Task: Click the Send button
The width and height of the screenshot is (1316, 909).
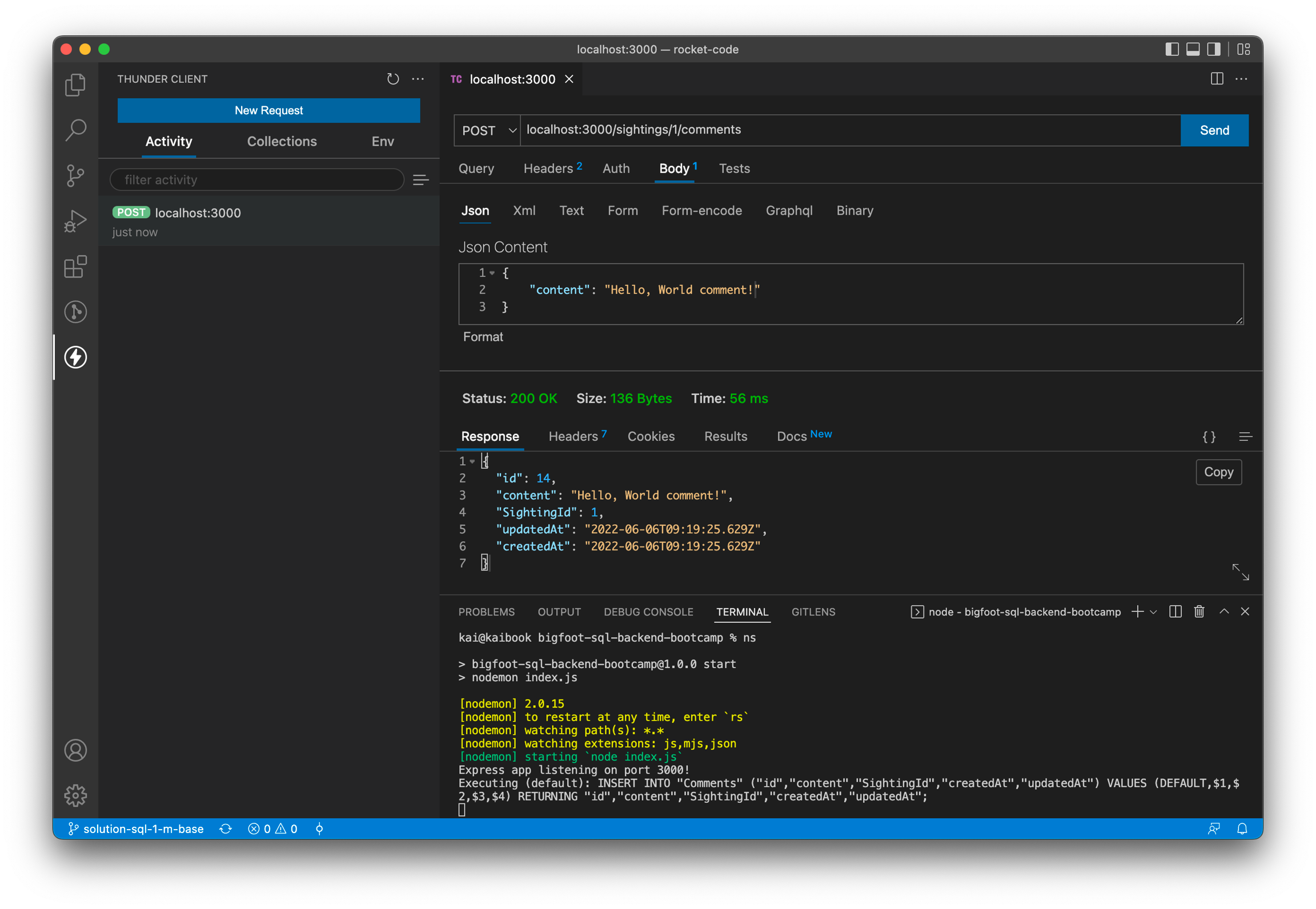Action: [x=1214, y=130]
